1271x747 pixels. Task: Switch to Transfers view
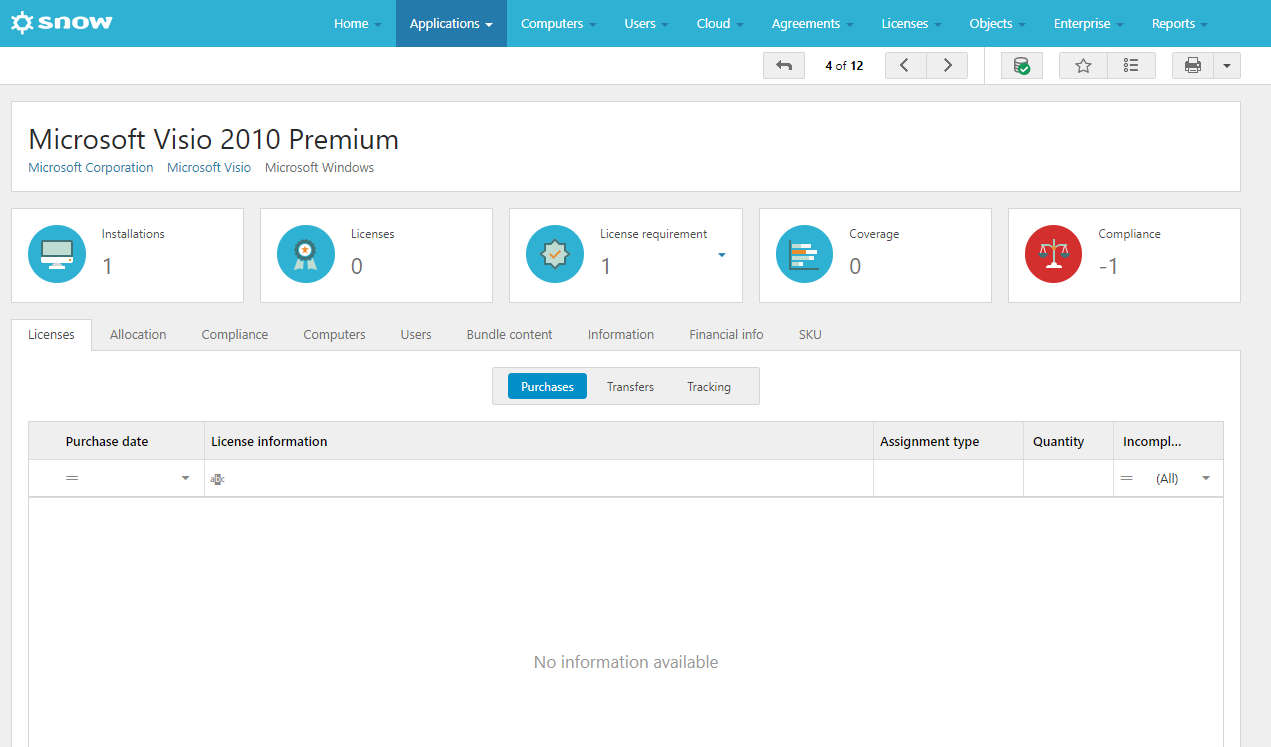point(630,387)
